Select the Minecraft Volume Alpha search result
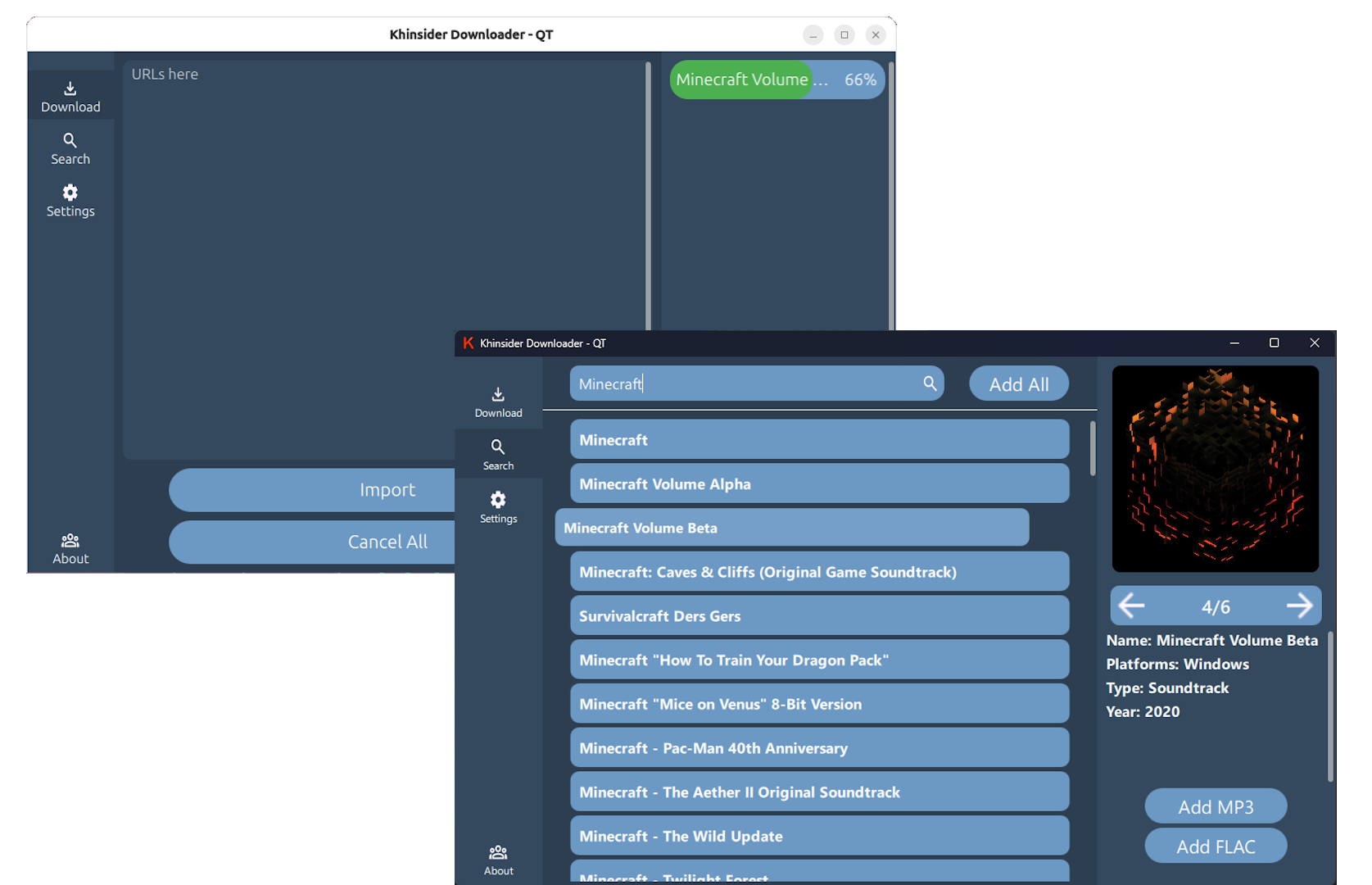This screenshot has width=1372, height=885. click(819, 483)
